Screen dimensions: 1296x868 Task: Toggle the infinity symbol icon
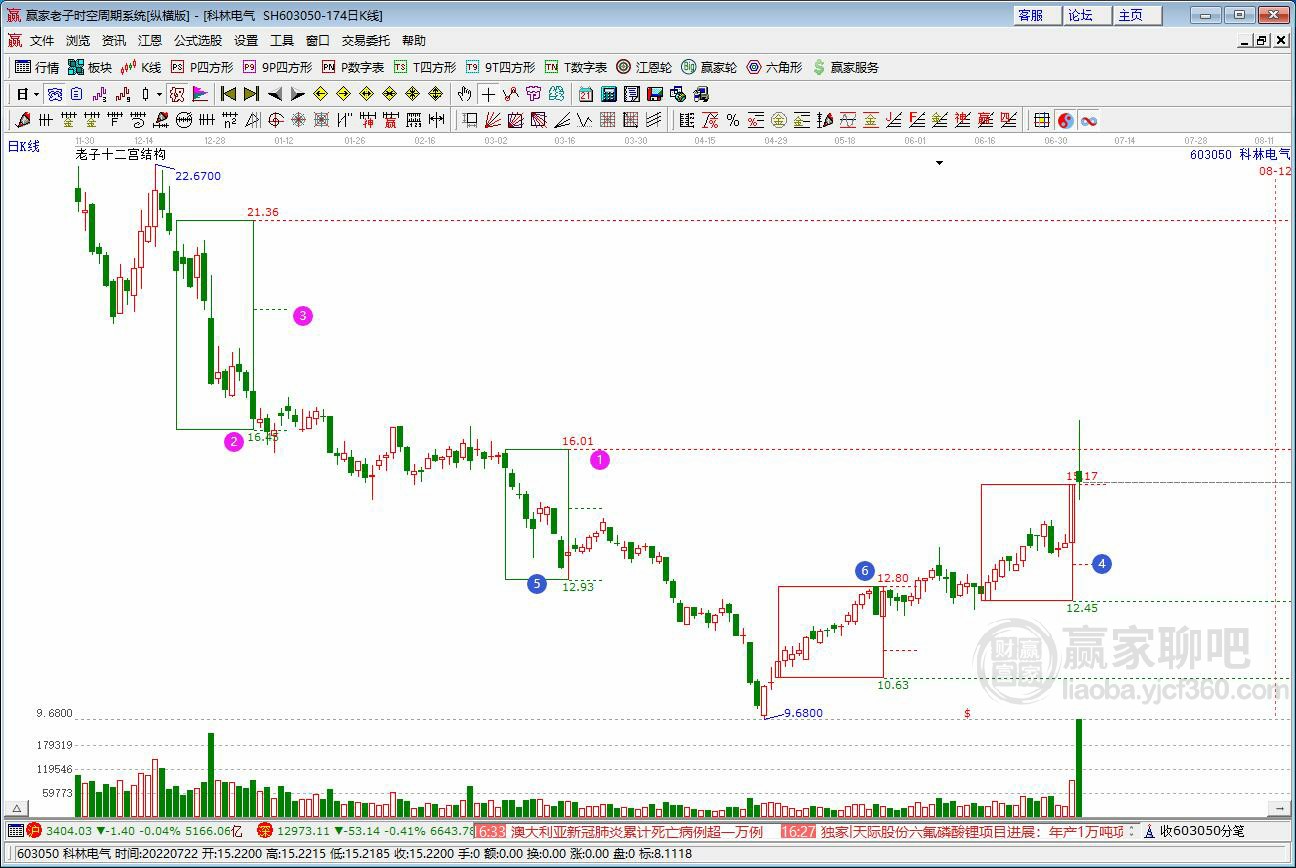(x=1089, y=121)
